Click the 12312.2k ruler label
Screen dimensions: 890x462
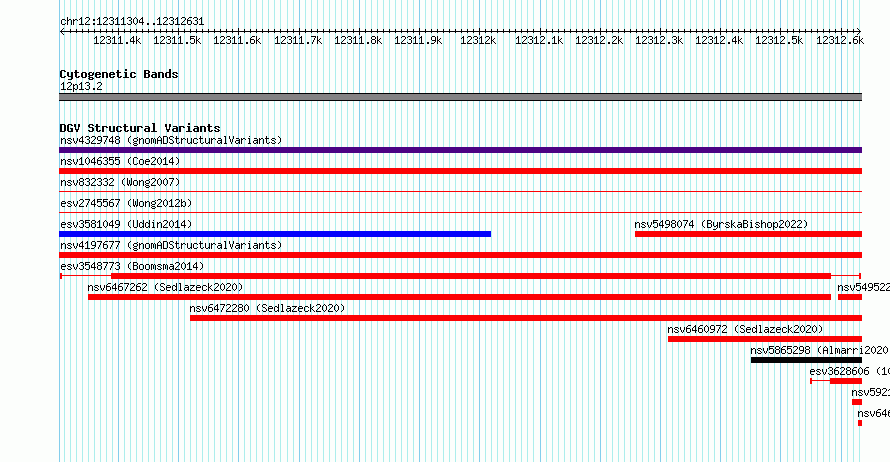[x=599, y=40]
